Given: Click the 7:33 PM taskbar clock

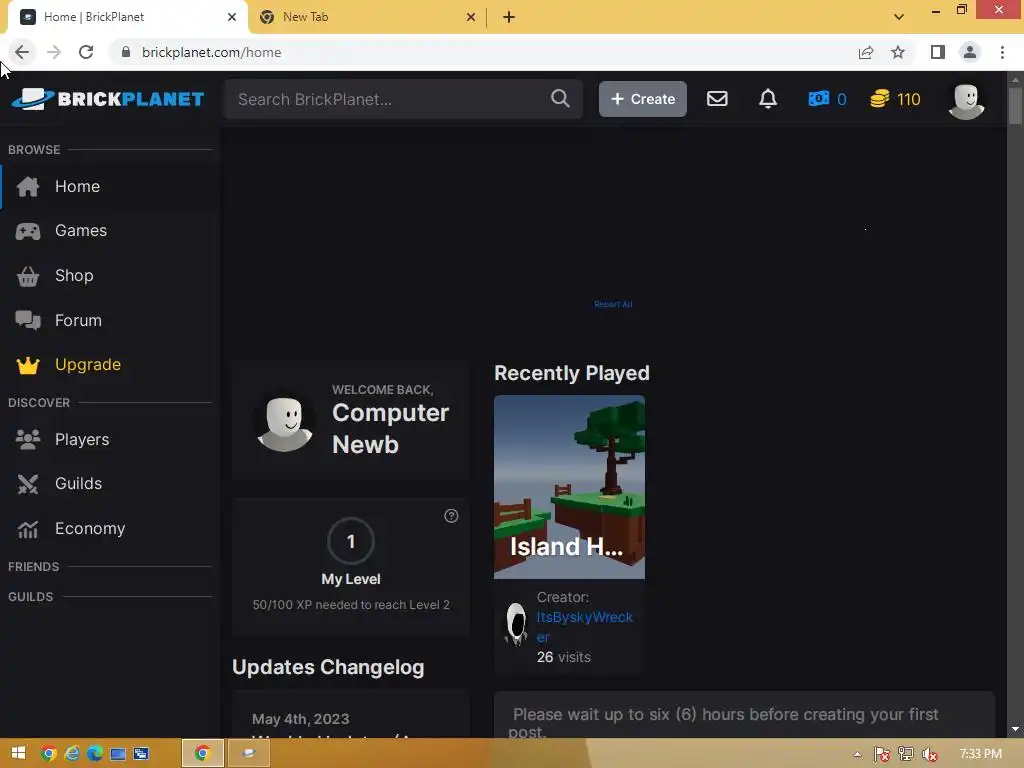Looking at the screenshot, I should pos(980,754).
